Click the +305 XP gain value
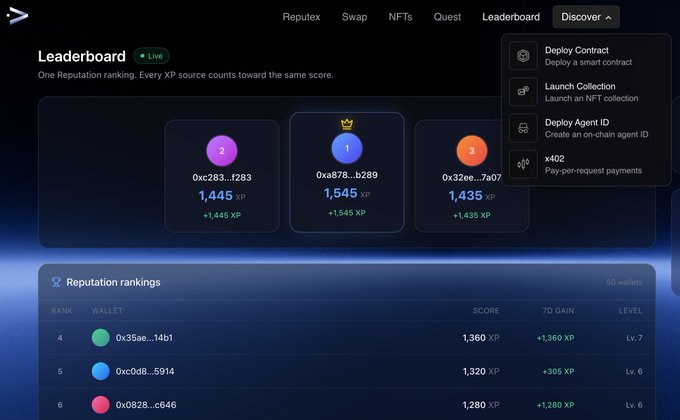 558,371
